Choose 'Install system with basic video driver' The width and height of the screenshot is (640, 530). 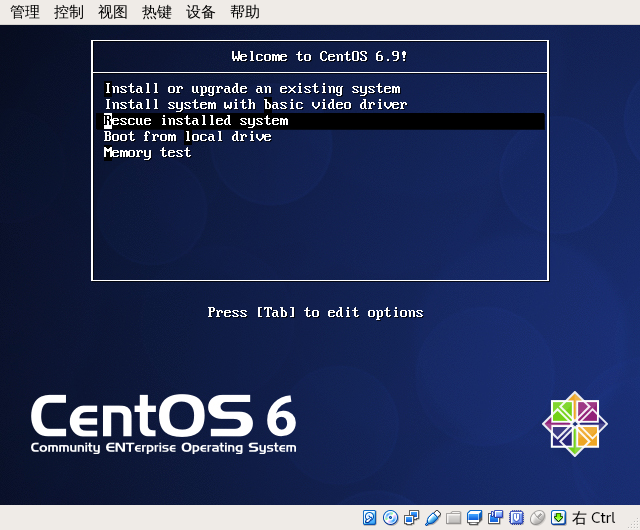256,105
